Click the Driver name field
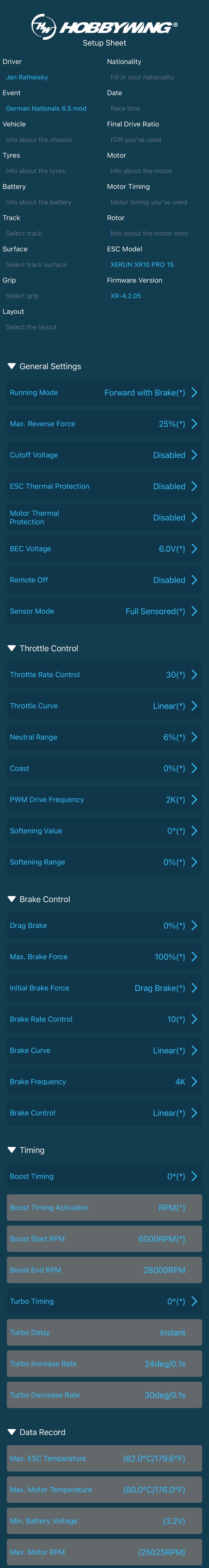 click(50, 77)
